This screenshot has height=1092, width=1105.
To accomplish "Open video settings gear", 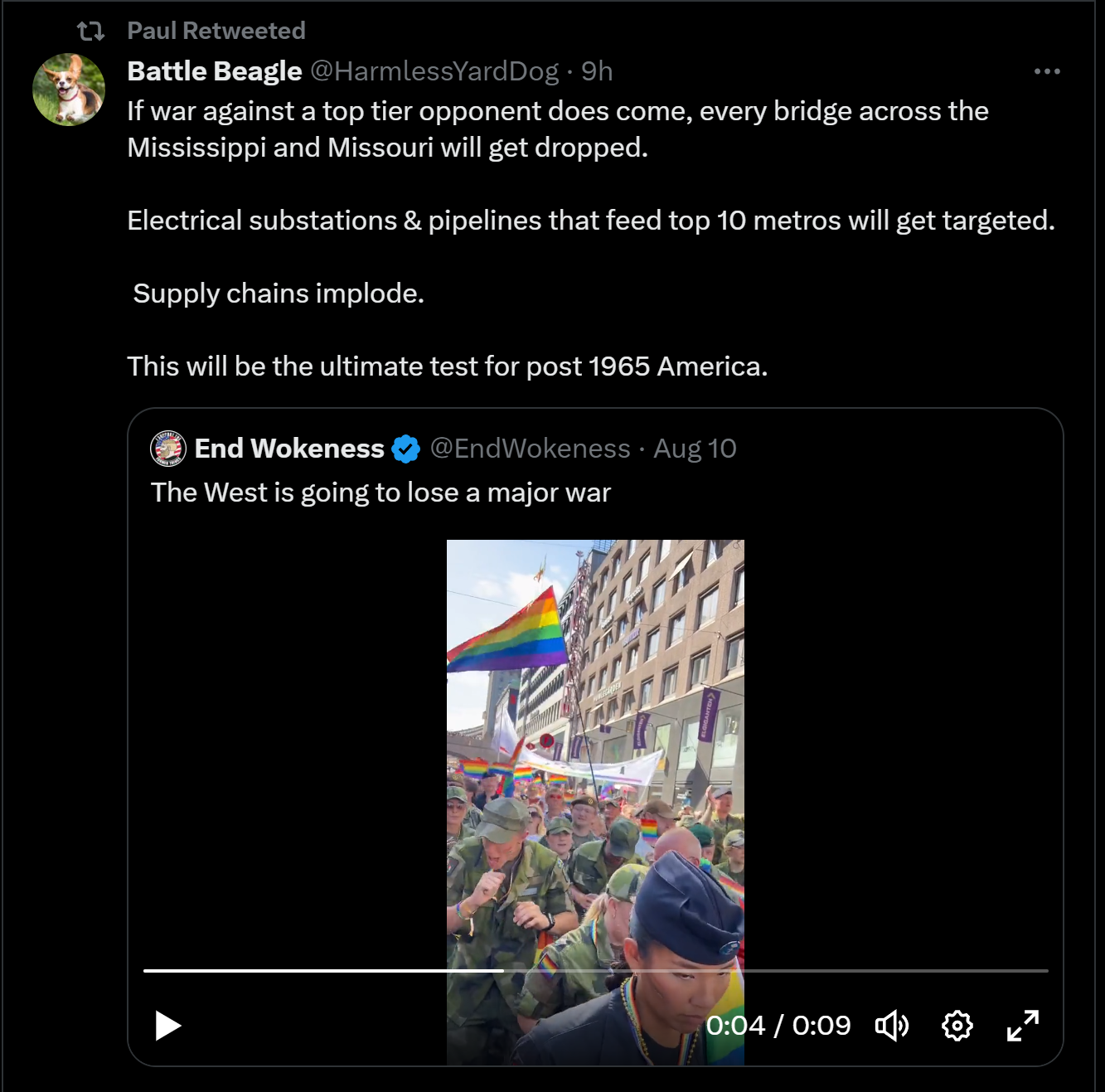I will click(x=957, y=1026).
